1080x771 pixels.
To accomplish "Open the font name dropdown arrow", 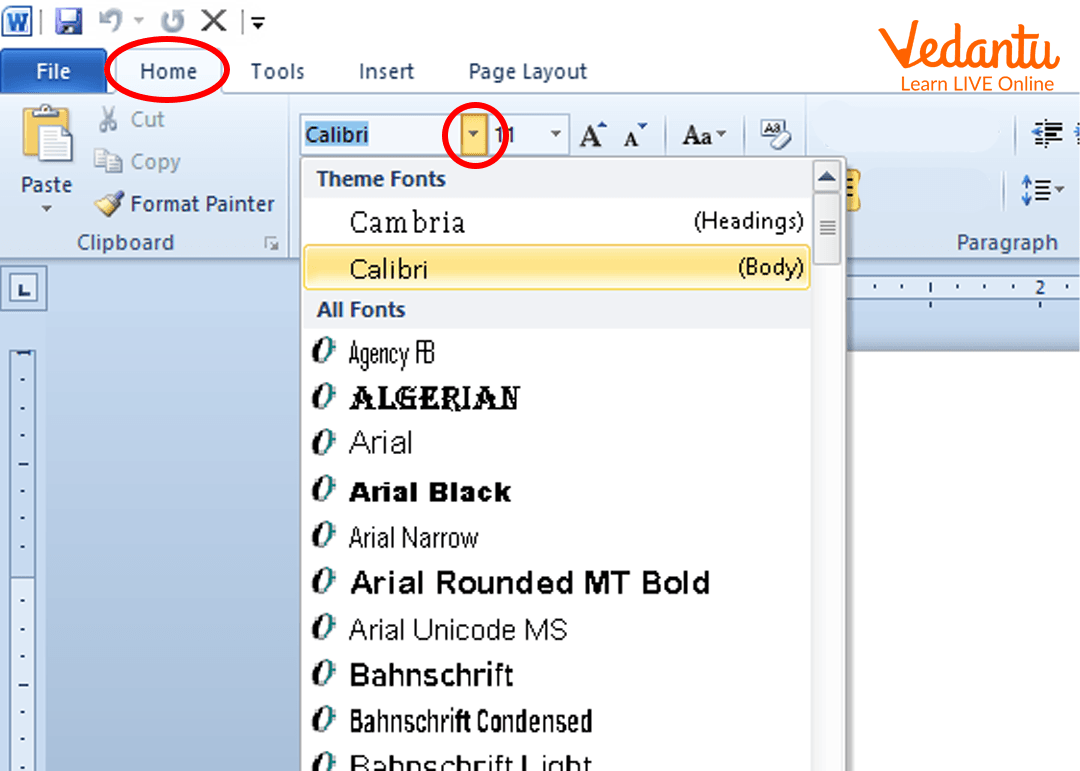I will click(x=474, y=135).
